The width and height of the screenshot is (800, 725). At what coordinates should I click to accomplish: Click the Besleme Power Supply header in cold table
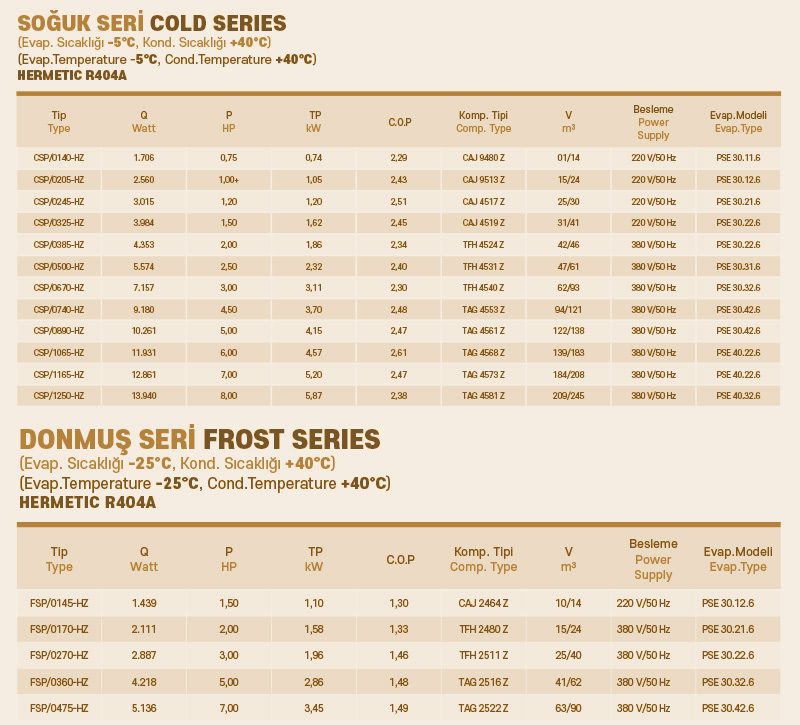[x=653, y=122]
